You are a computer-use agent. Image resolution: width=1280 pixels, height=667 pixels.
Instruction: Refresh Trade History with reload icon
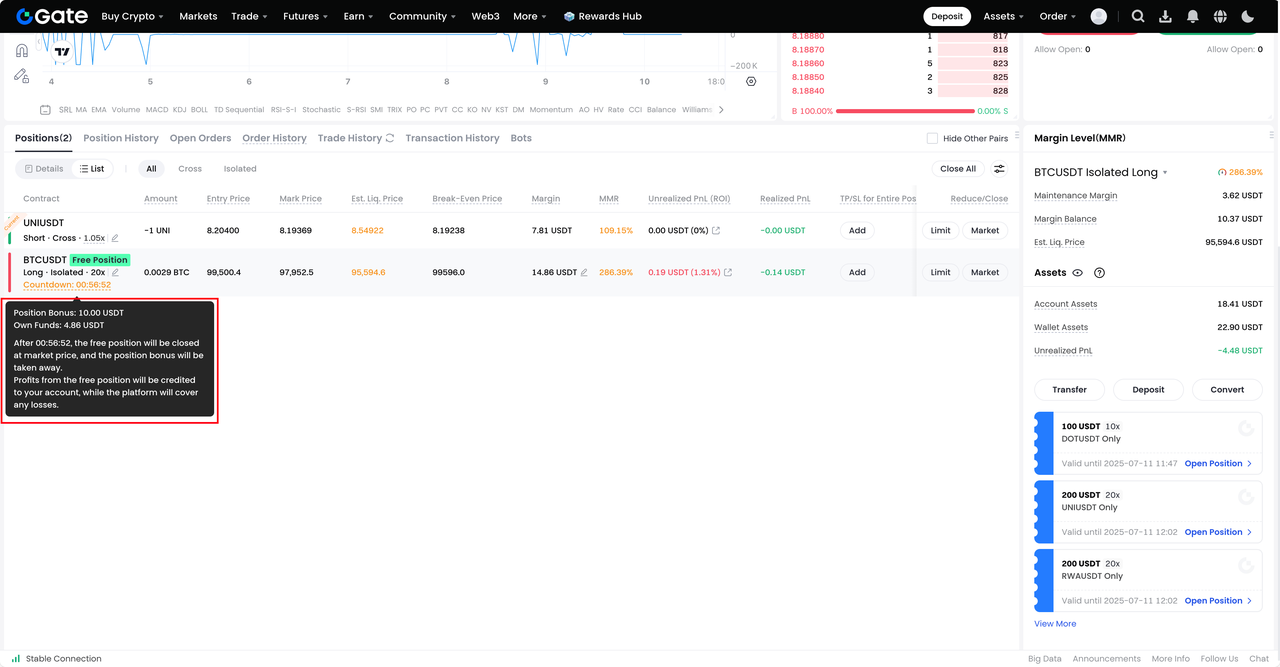(390, 138)
